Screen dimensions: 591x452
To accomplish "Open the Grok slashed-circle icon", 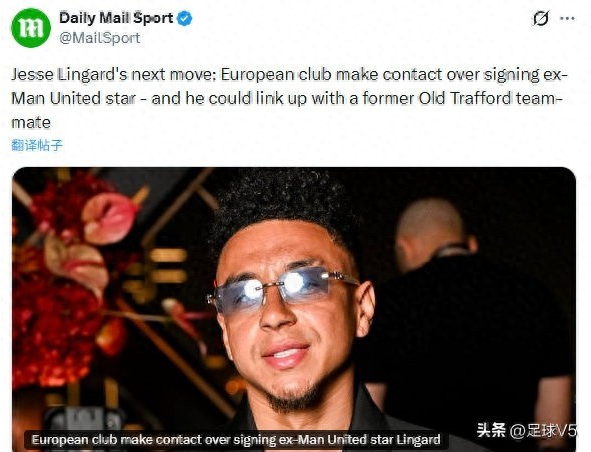I will (x=541, y=18).
